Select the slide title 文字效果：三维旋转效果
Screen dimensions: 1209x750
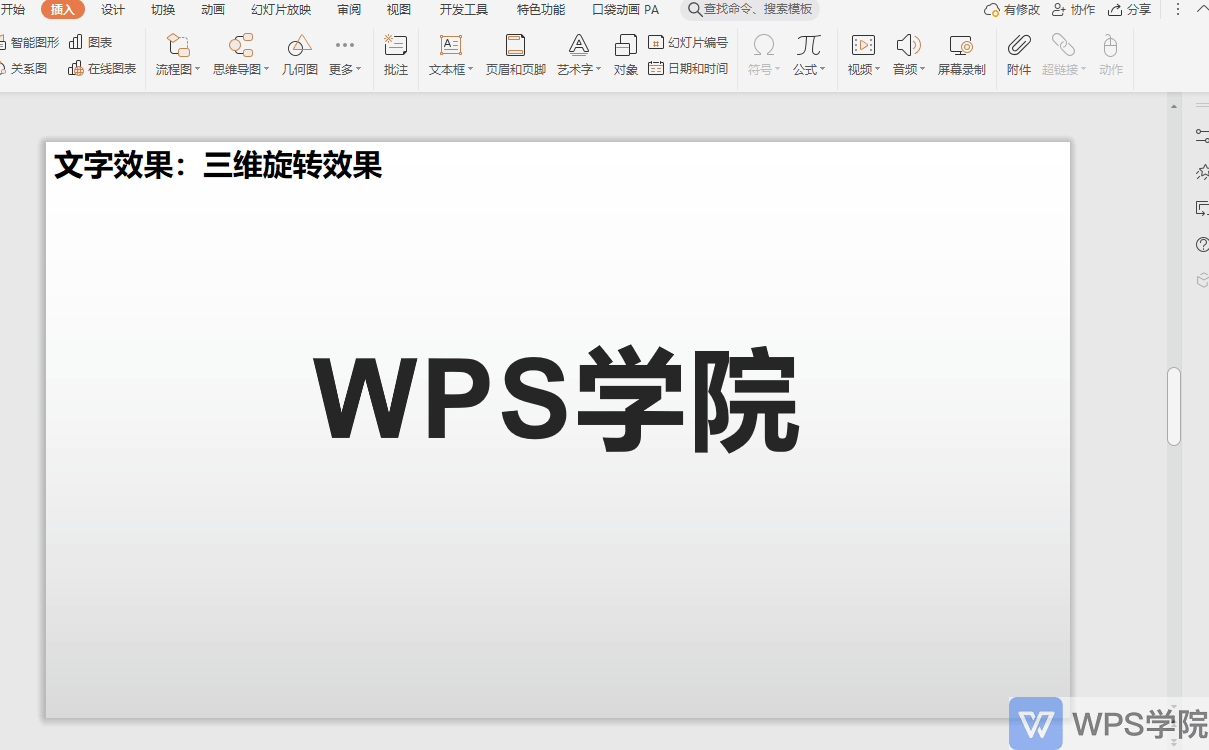coord(218,166)
